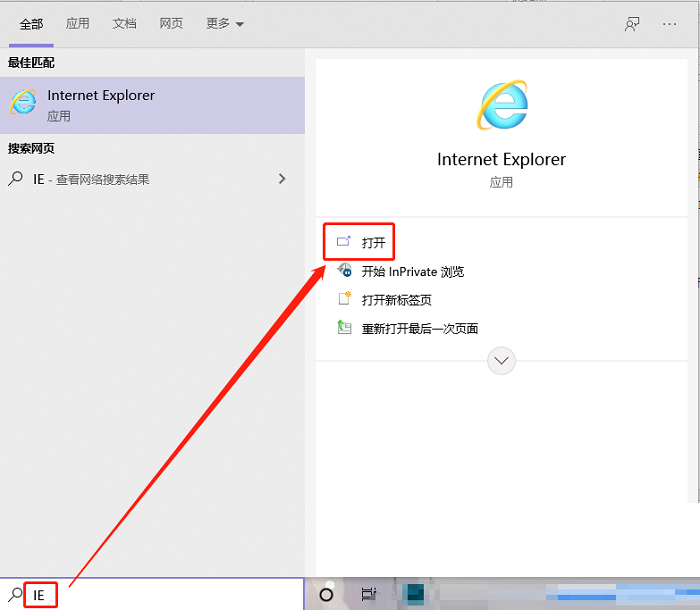The height and width of the screenshot is (610, 700).
Task: Switch to the 网页 (Web) tab
Action: (x=171, y=24)
